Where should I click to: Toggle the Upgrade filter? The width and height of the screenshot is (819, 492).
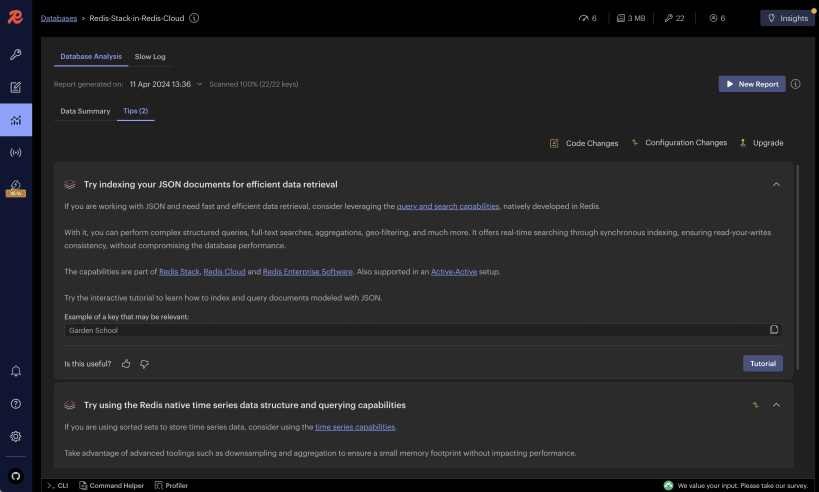point(761,143)
